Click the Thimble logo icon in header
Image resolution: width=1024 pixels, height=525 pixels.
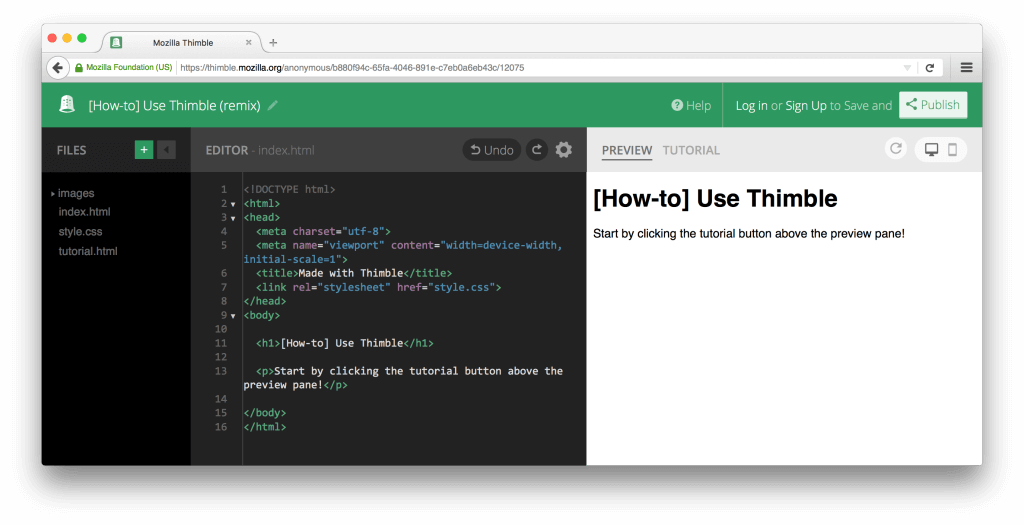coord(67,104)
